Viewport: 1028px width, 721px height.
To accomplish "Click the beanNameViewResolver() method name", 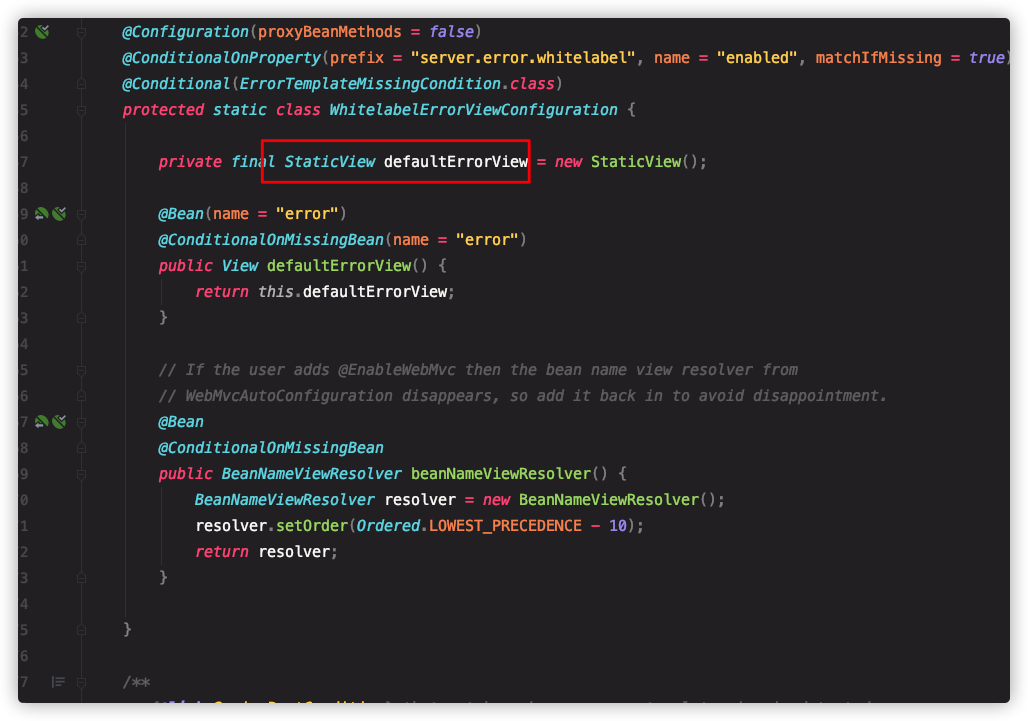I will pos(501,473).
